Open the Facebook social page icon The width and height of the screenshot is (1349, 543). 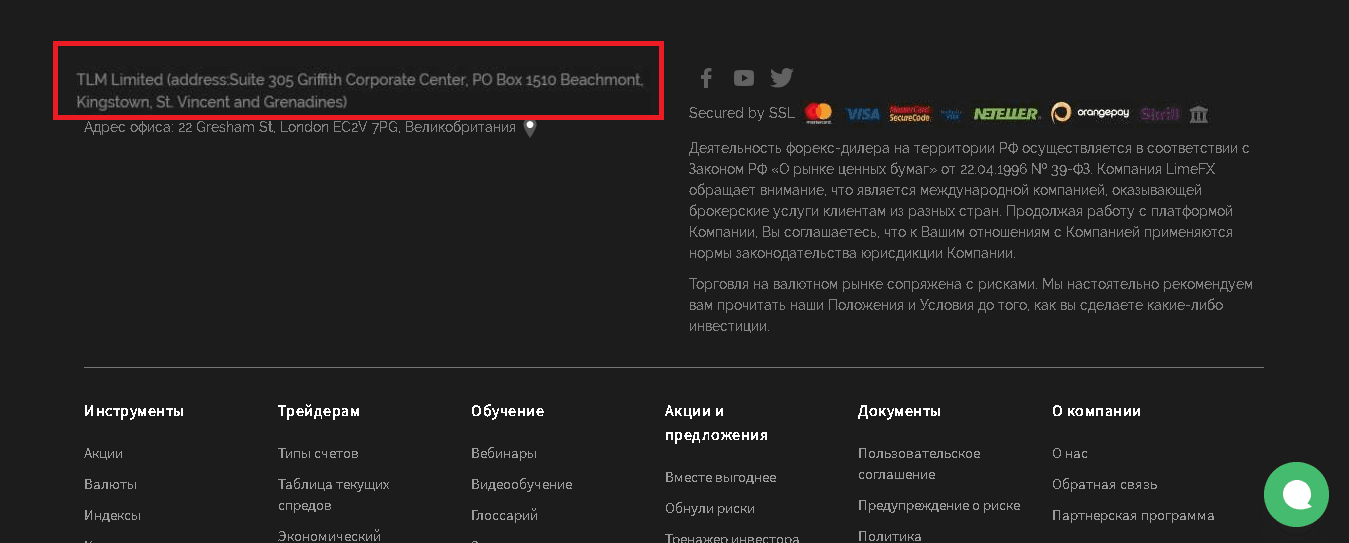click(x=706, y=78)
